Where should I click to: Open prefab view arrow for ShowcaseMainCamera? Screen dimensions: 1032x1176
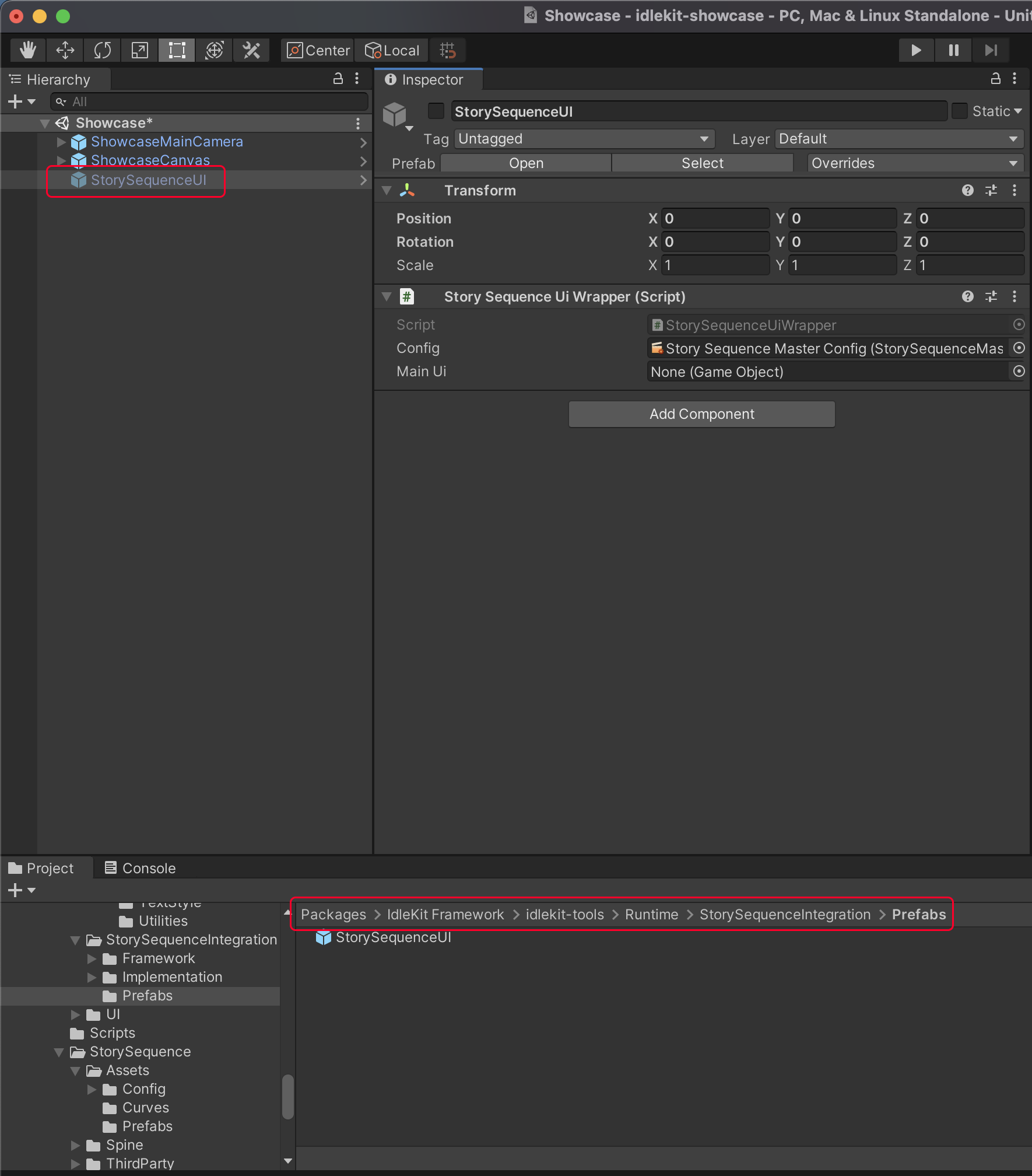363,142
